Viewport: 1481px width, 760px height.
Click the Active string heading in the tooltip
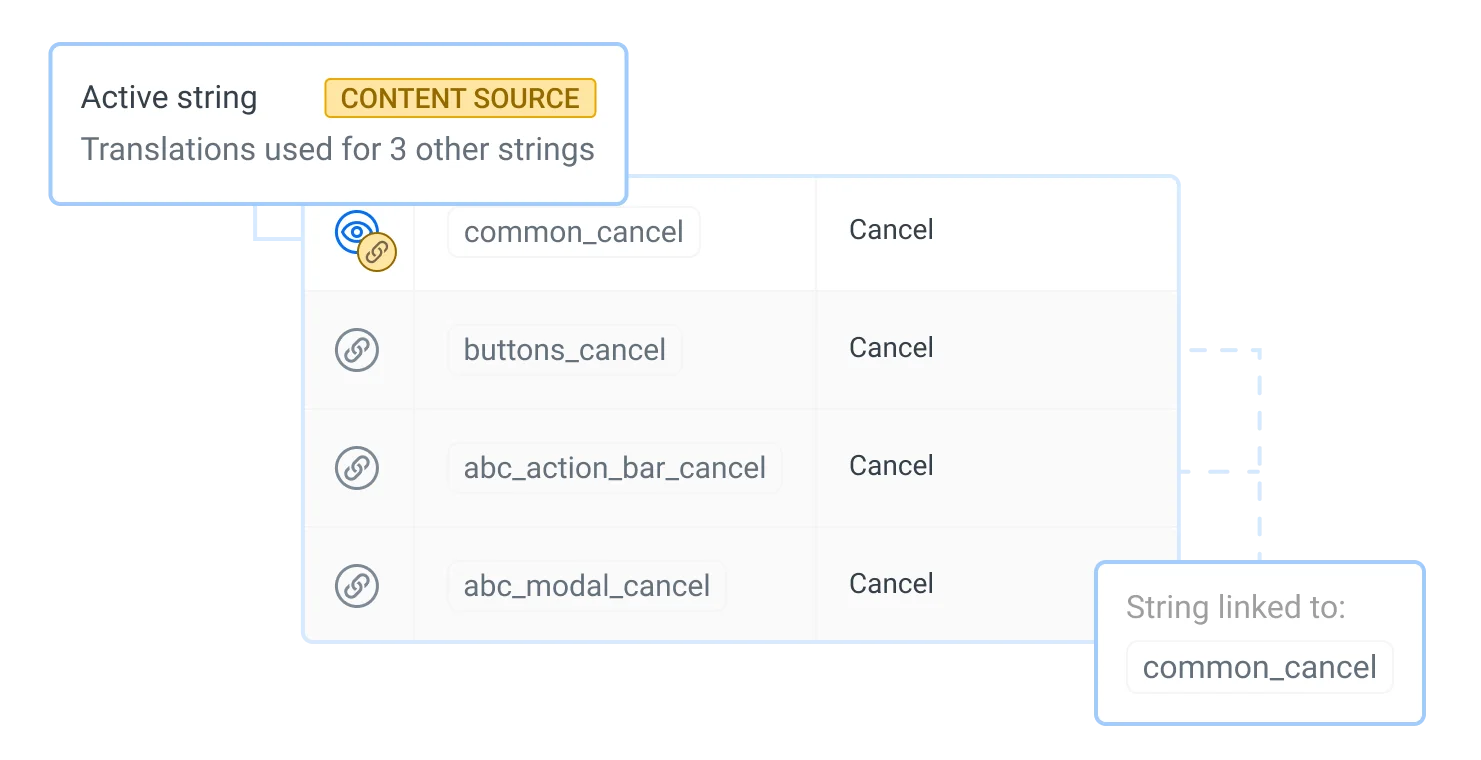tap(169, 98)
